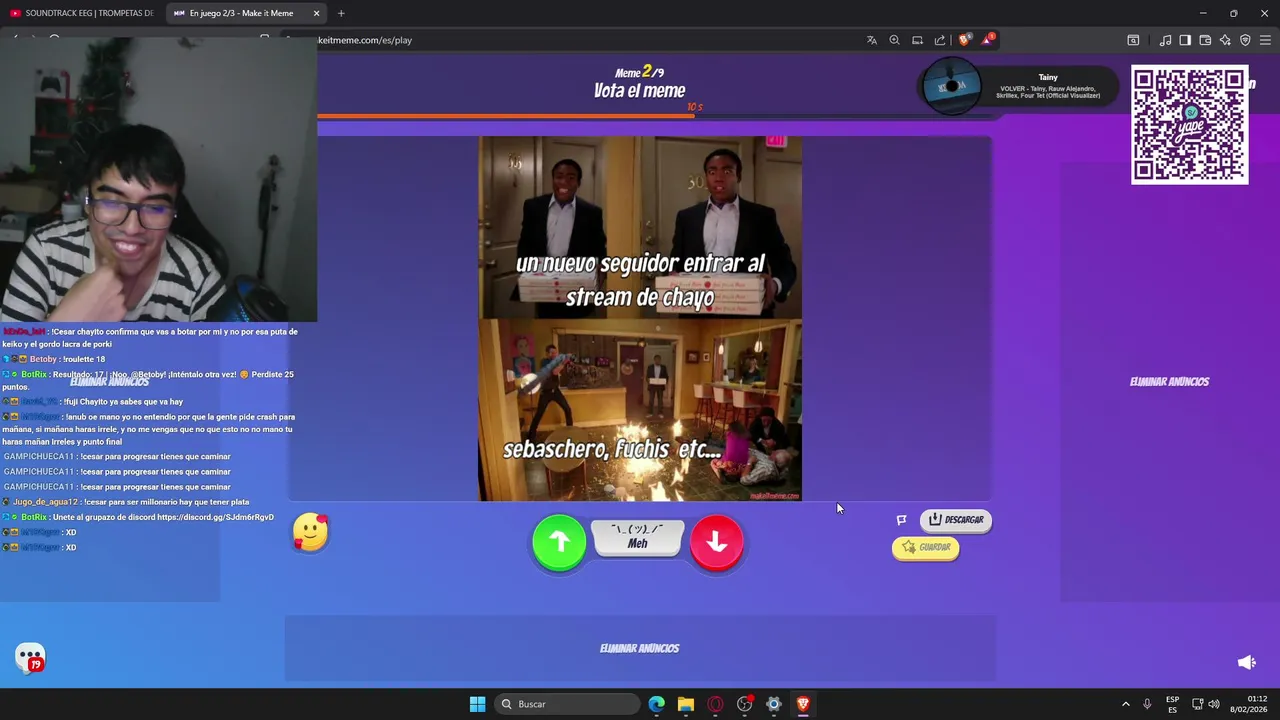Click ELIMINAR ANUNCIOS on the right side panel

coord(1169,381)
